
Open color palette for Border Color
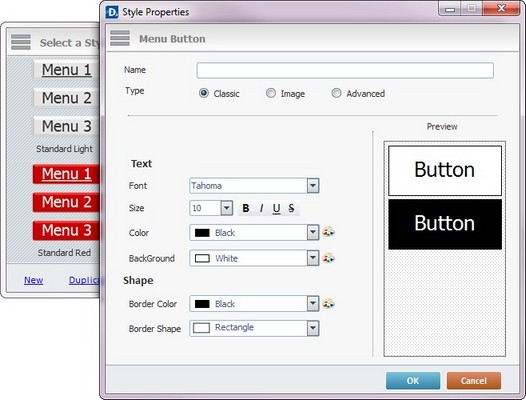point(329,304)
